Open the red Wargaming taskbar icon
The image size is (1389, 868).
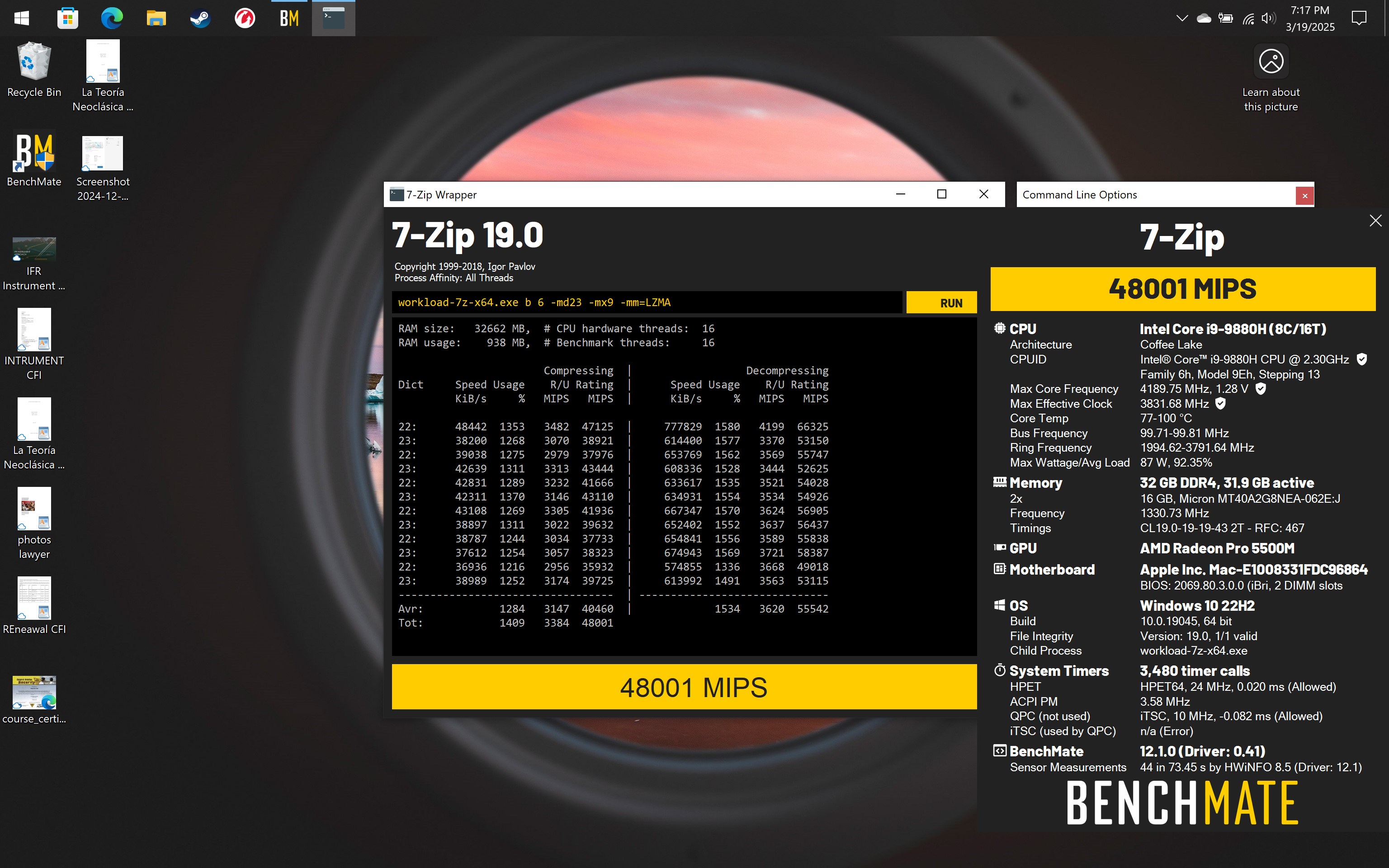click(x=245, y=19)
